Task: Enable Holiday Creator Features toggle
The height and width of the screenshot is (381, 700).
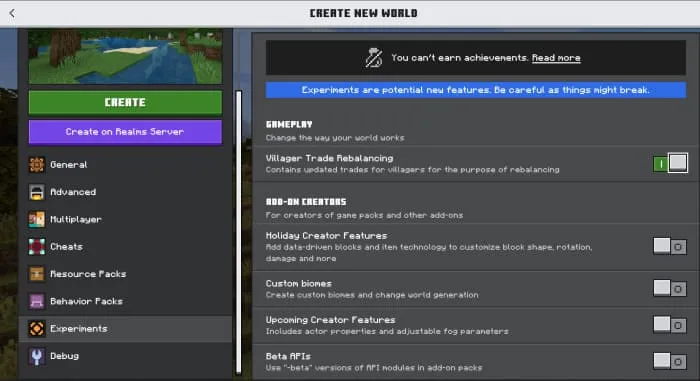Action: point(670,247)
